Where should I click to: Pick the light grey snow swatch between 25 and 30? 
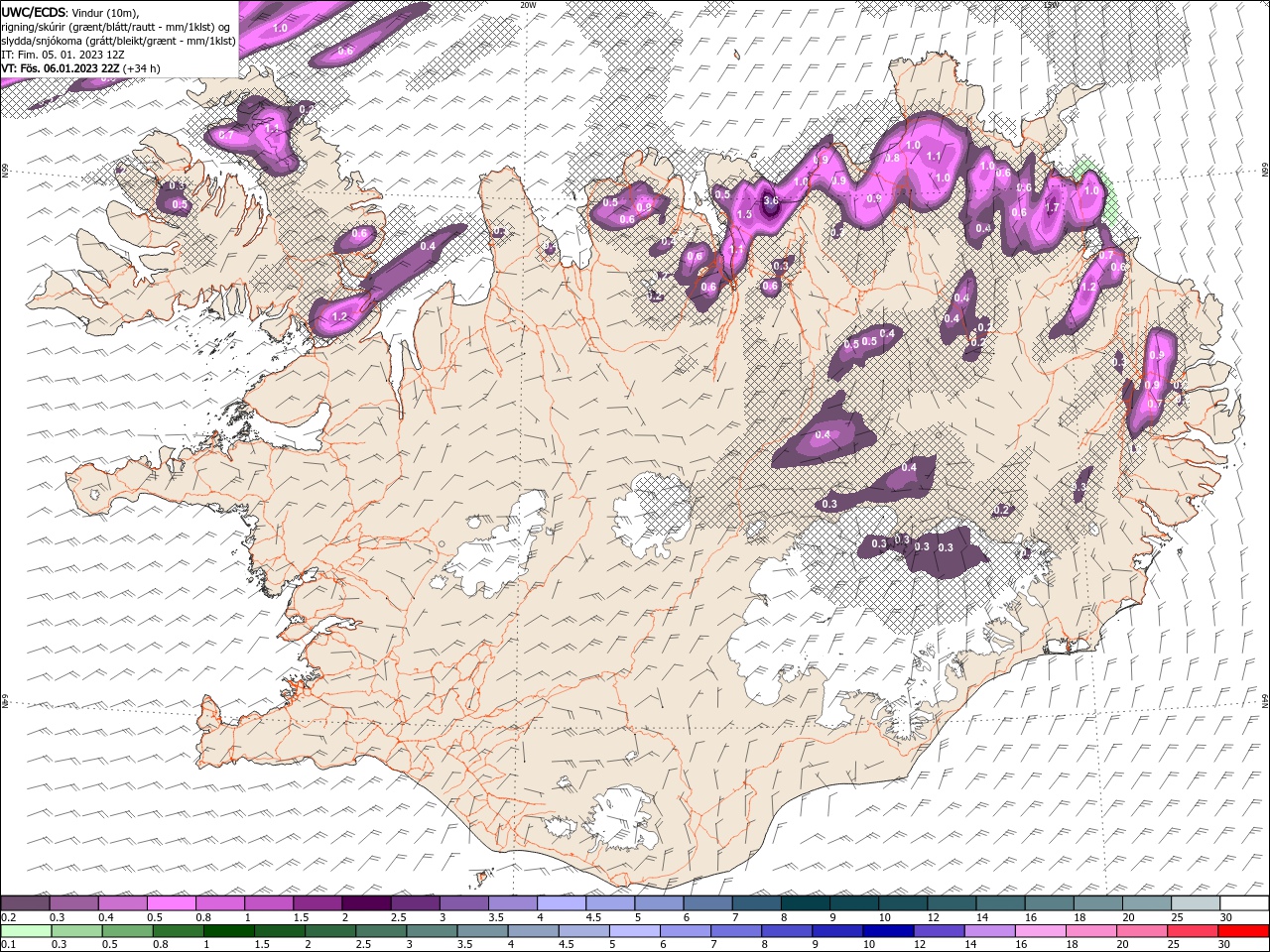(1195, 903)
